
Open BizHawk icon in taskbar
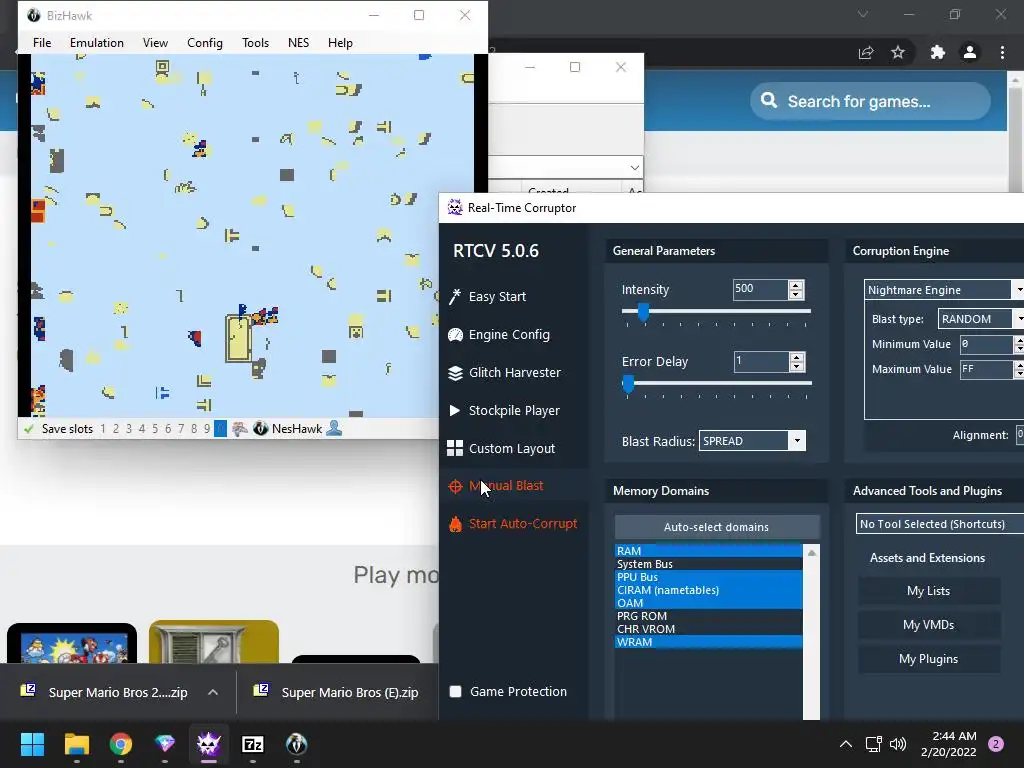coord(296,744)
